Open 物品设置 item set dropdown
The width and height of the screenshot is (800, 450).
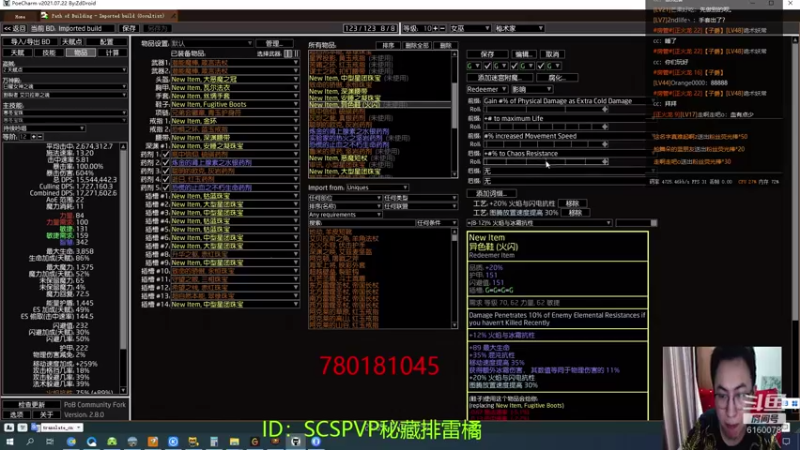pyautogui.click(x=211, y=44)
